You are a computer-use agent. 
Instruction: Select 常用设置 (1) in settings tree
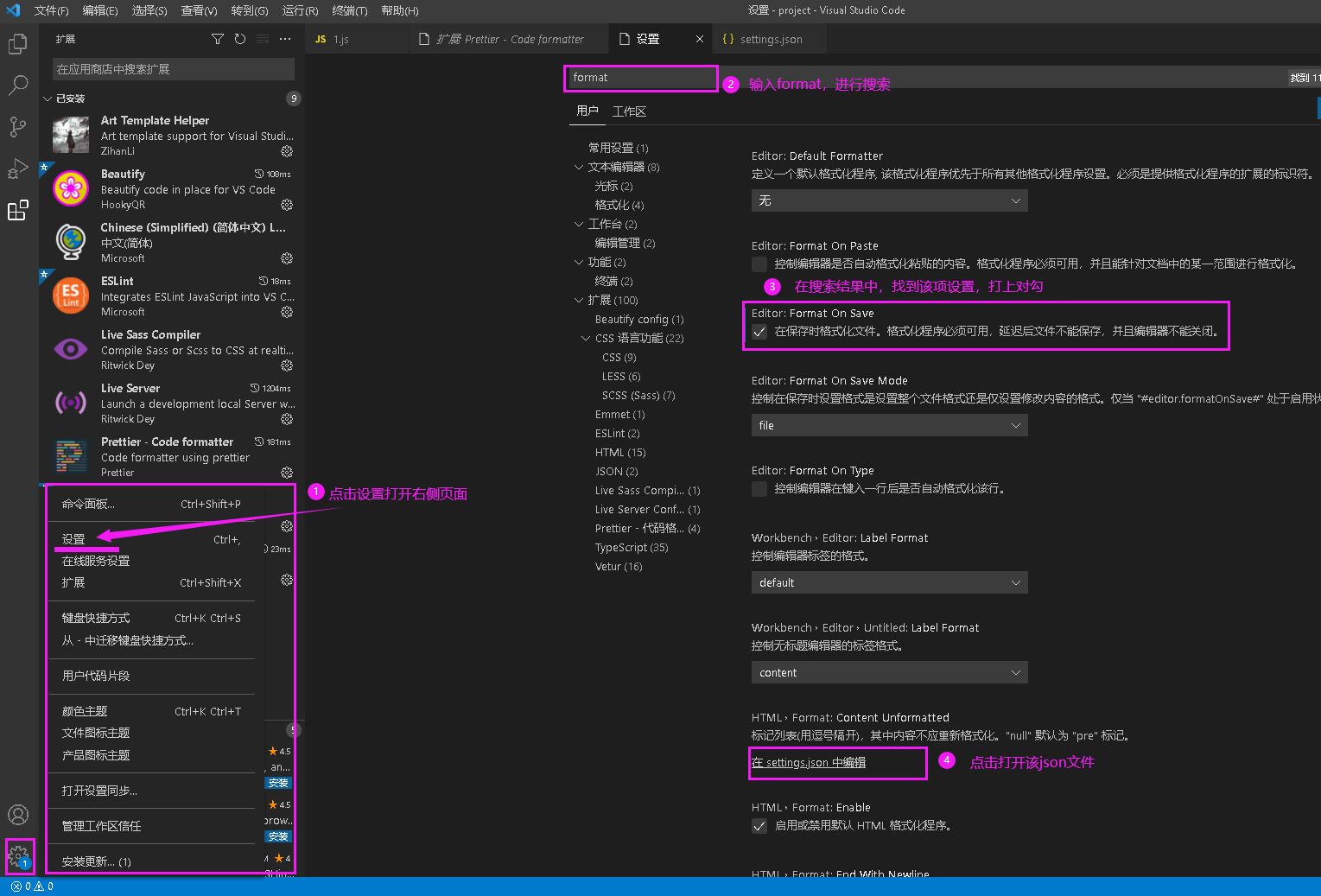click(x=619, y=148)
